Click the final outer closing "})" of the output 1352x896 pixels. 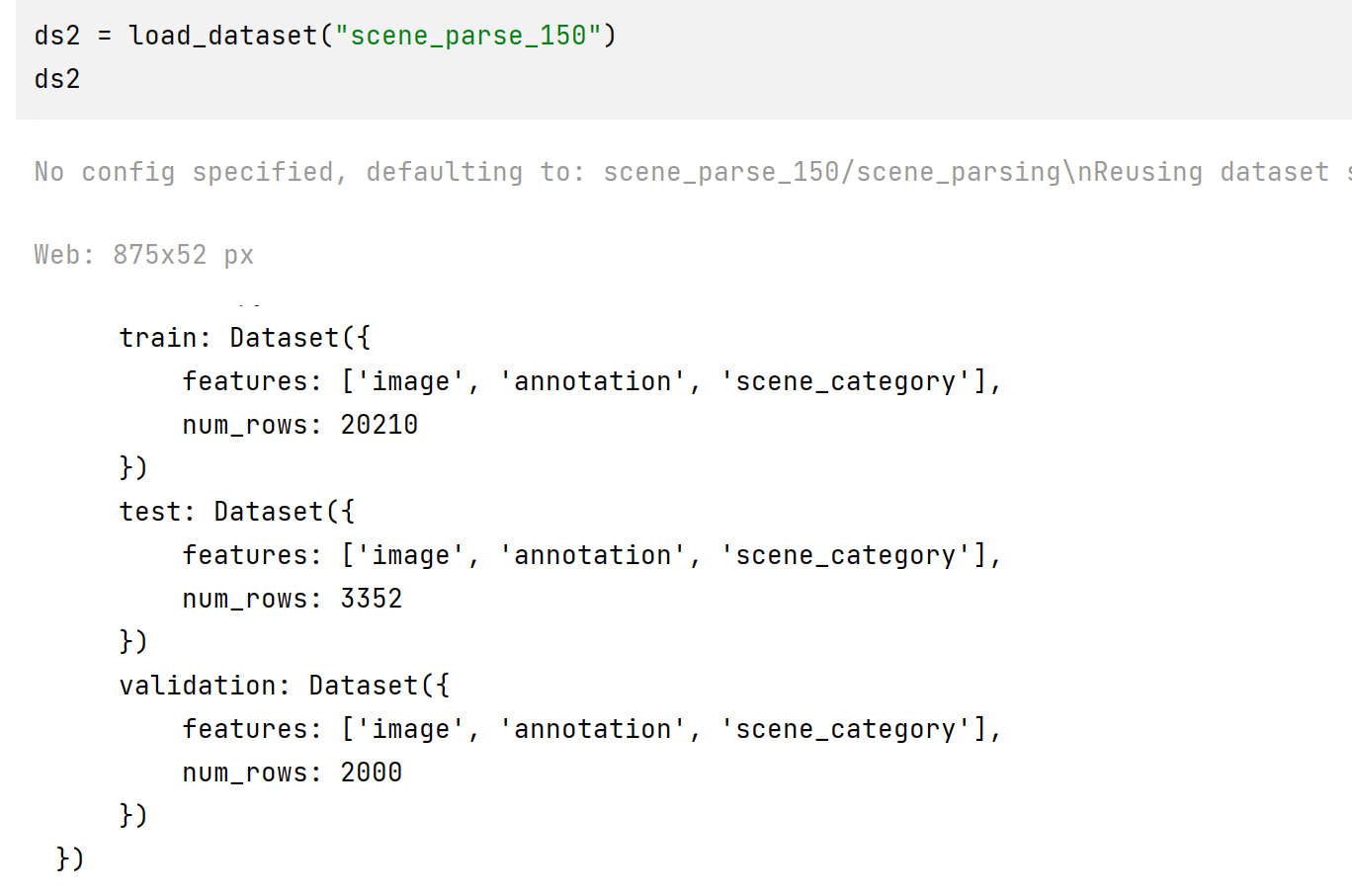[x=70, y=858]
